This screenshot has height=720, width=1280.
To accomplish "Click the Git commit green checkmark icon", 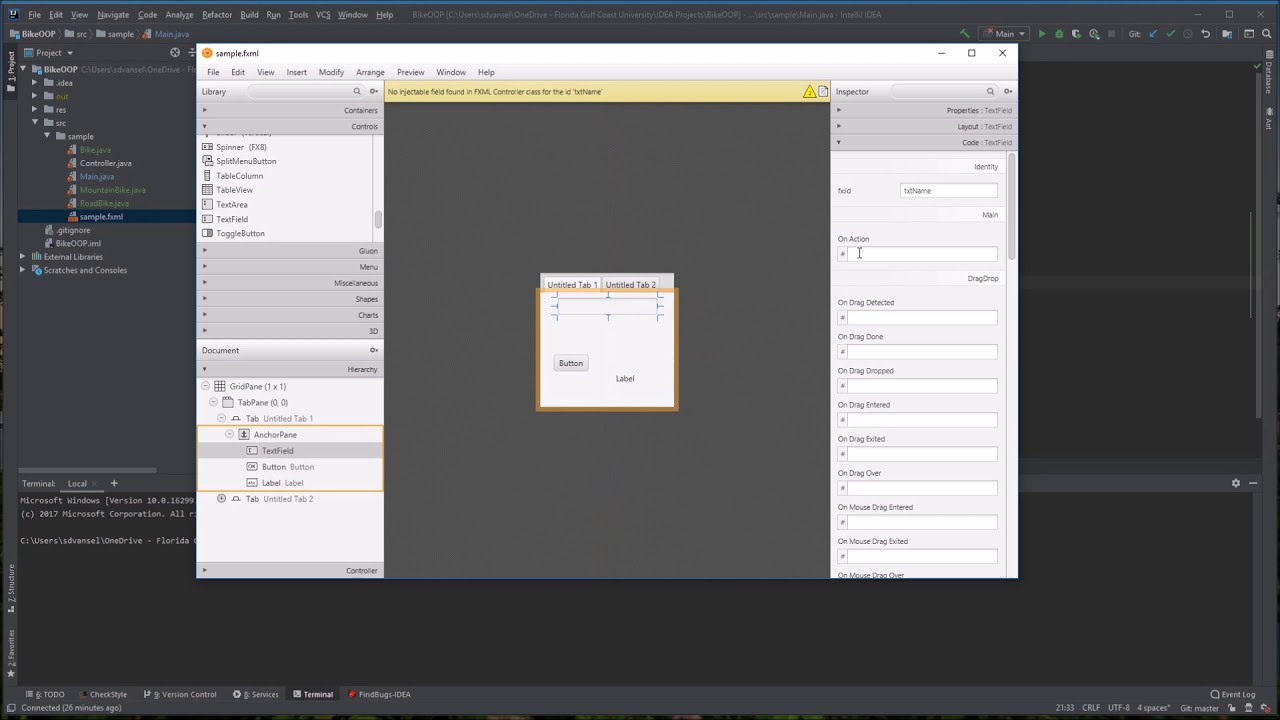I will click(x=1170, y=34).
